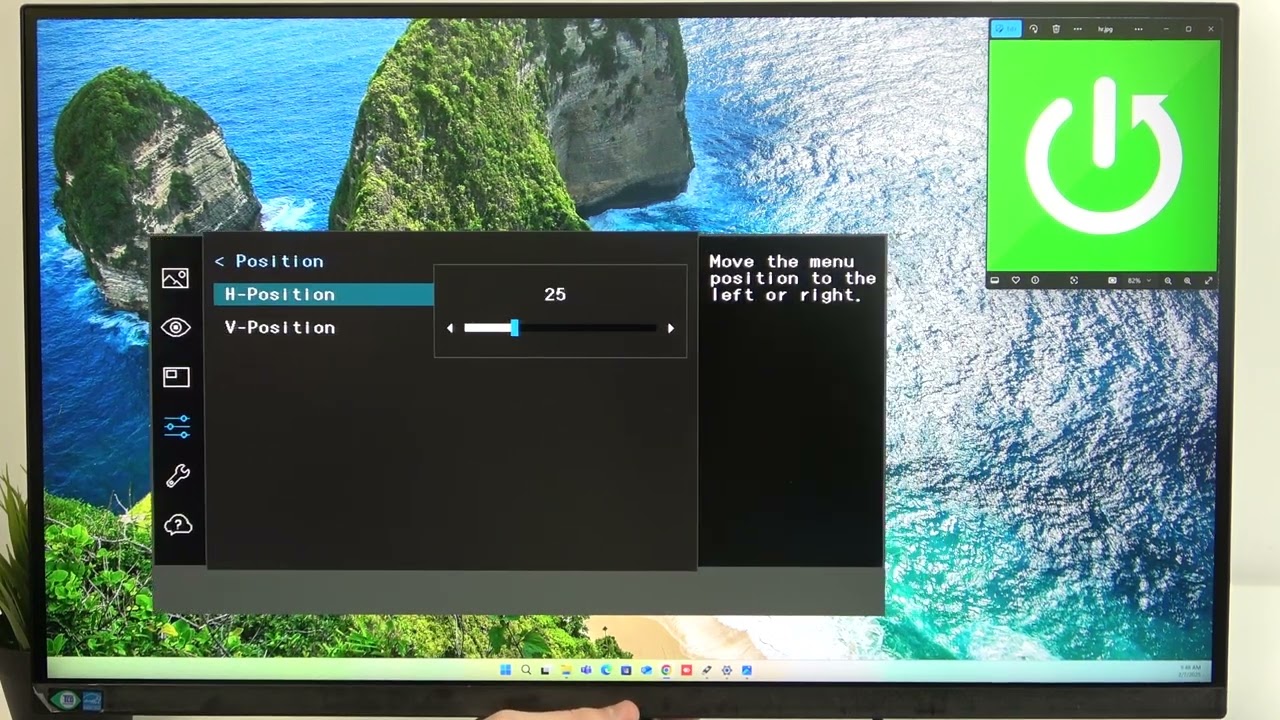
Task: Launch Microsoft Teams from the taskbar
Action: pos(586,670)
